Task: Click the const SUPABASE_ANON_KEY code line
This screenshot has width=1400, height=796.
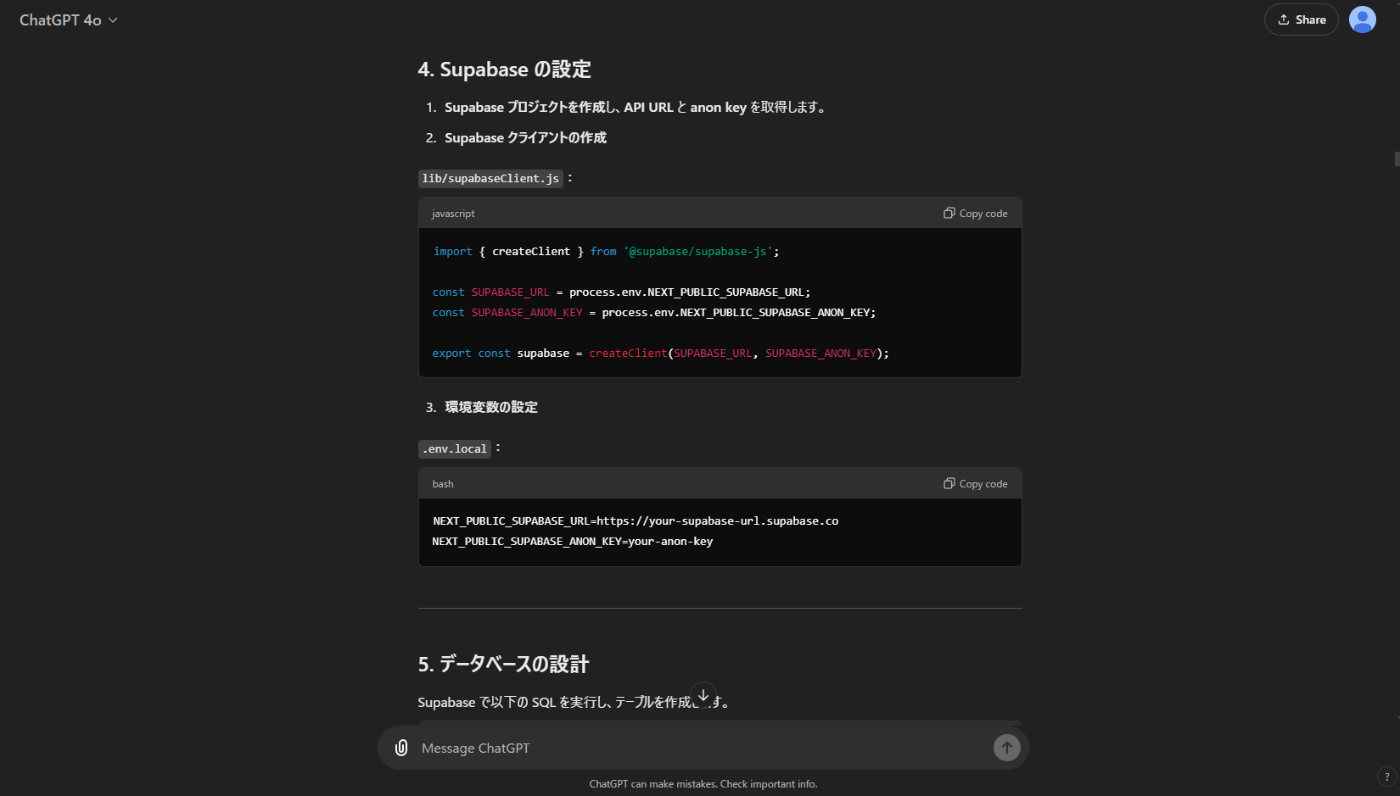Action: 654,312
